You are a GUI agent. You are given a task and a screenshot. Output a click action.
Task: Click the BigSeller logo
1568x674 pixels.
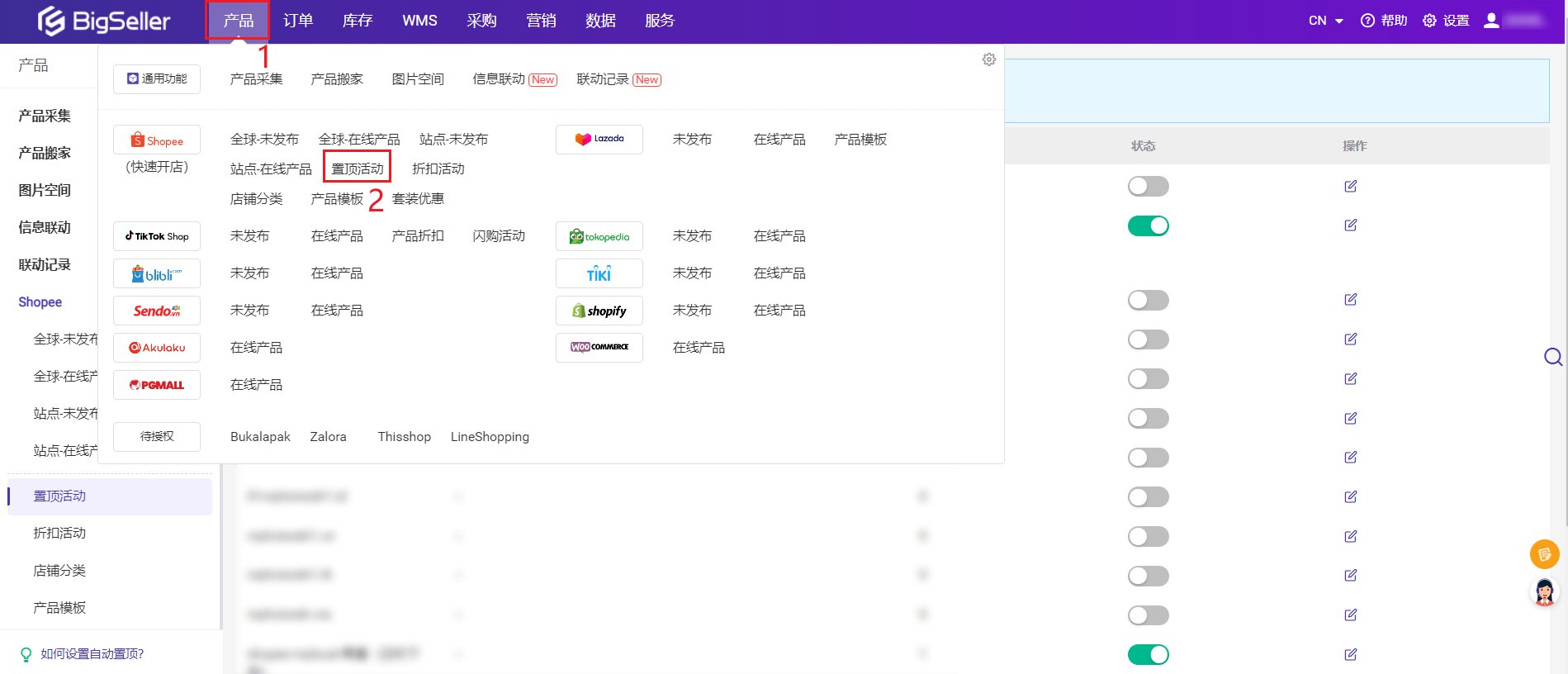(x=104, y=21)
